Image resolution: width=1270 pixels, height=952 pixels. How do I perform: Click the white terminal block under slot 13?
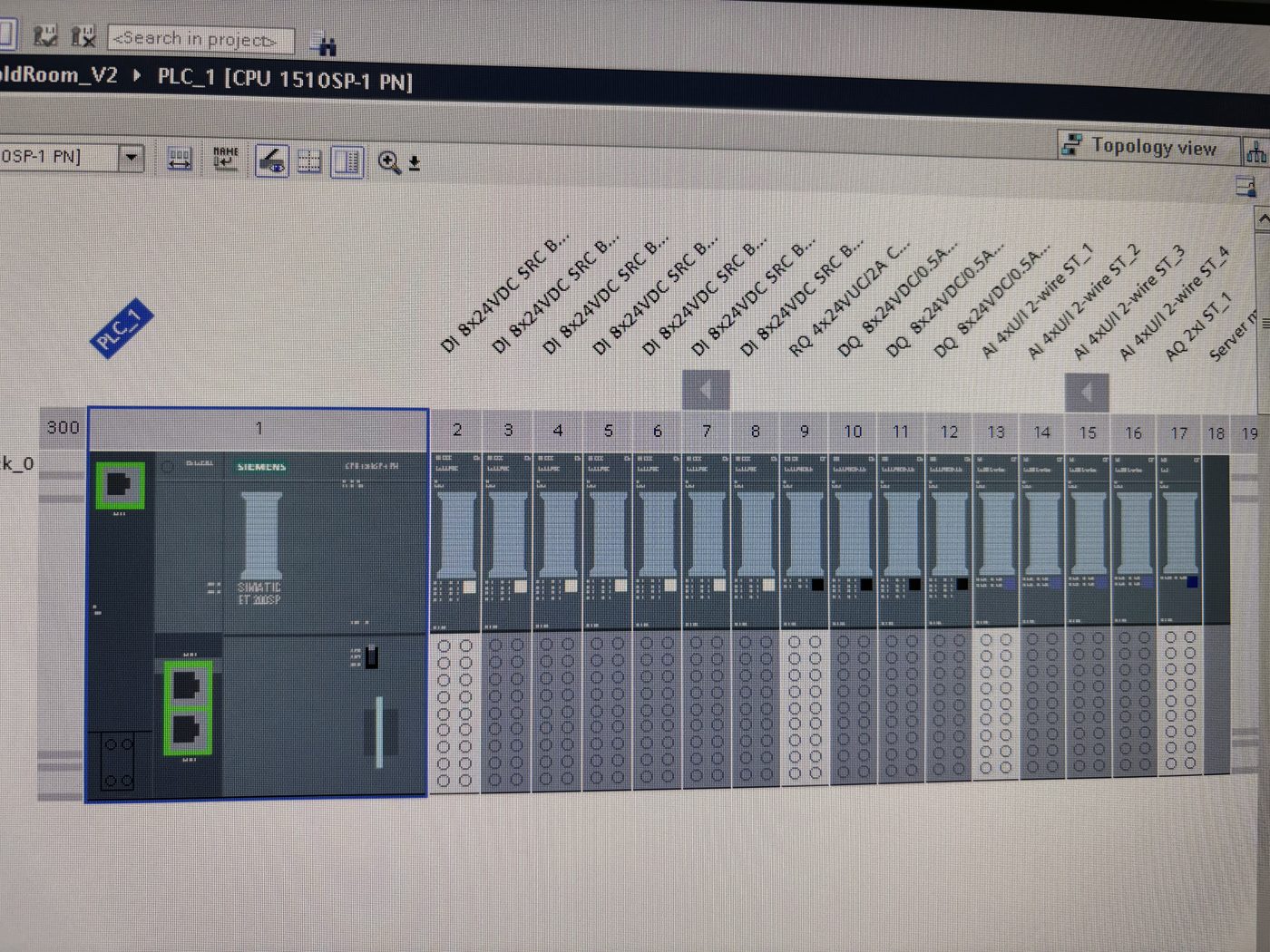[x=996, y=704]
